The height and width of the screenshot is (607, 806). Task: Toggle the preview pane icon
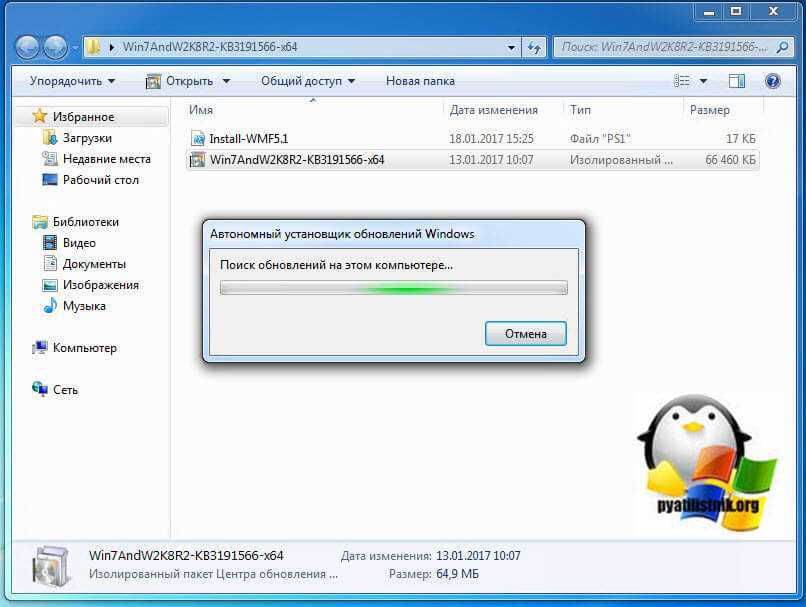tap(737, 81)
